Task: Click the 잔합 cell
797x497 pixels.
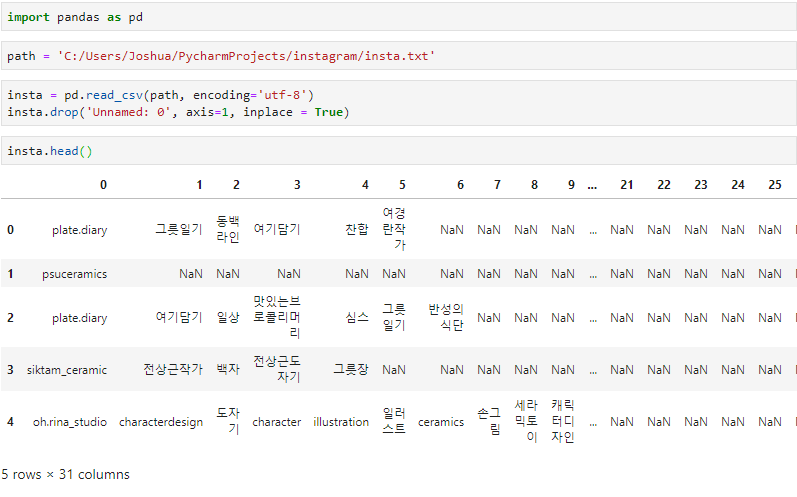Action: tap(357, 230)
